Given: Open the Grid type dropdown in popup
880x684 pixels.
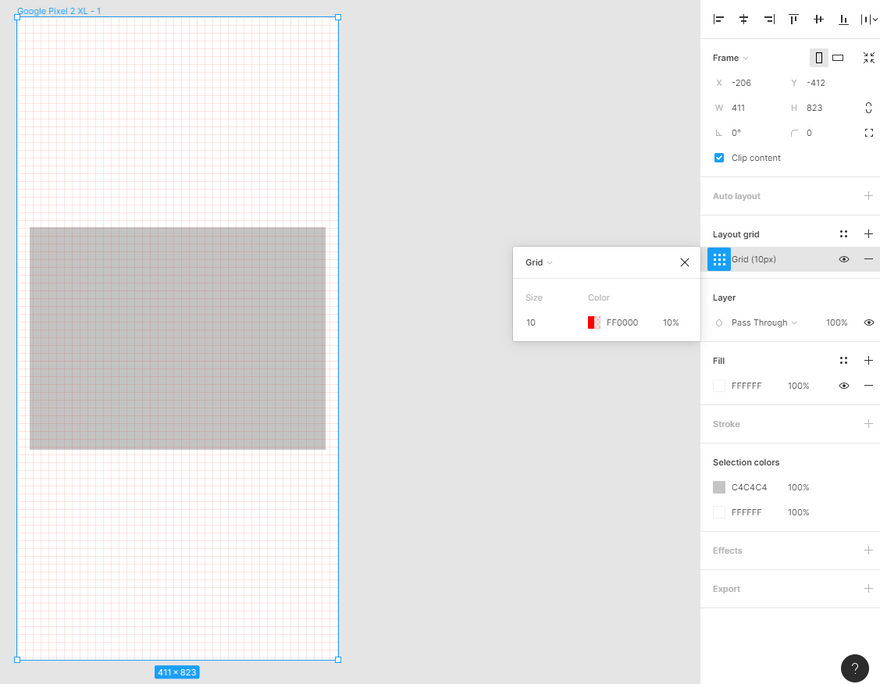Looking at the screenshot, I should pyautogui.click(x=539, y=263).
